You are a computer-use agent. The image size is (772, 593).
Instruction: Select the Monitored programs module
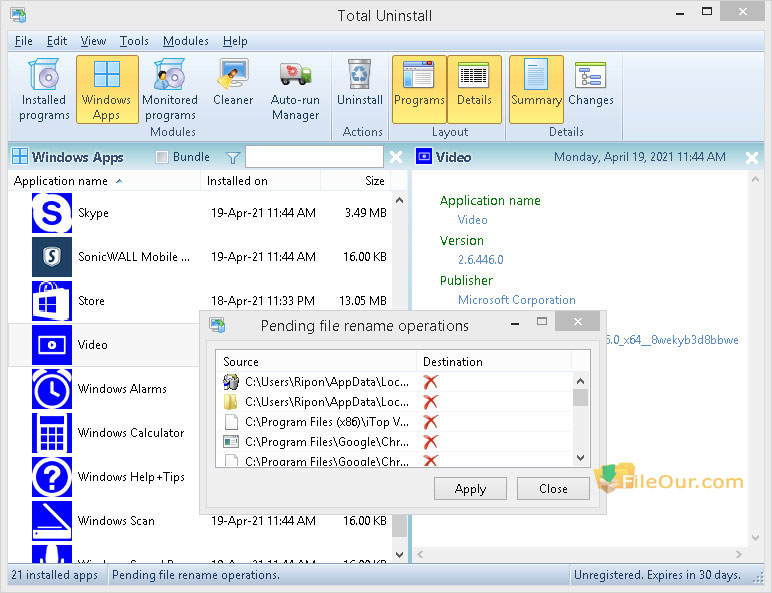pos(170,89)
